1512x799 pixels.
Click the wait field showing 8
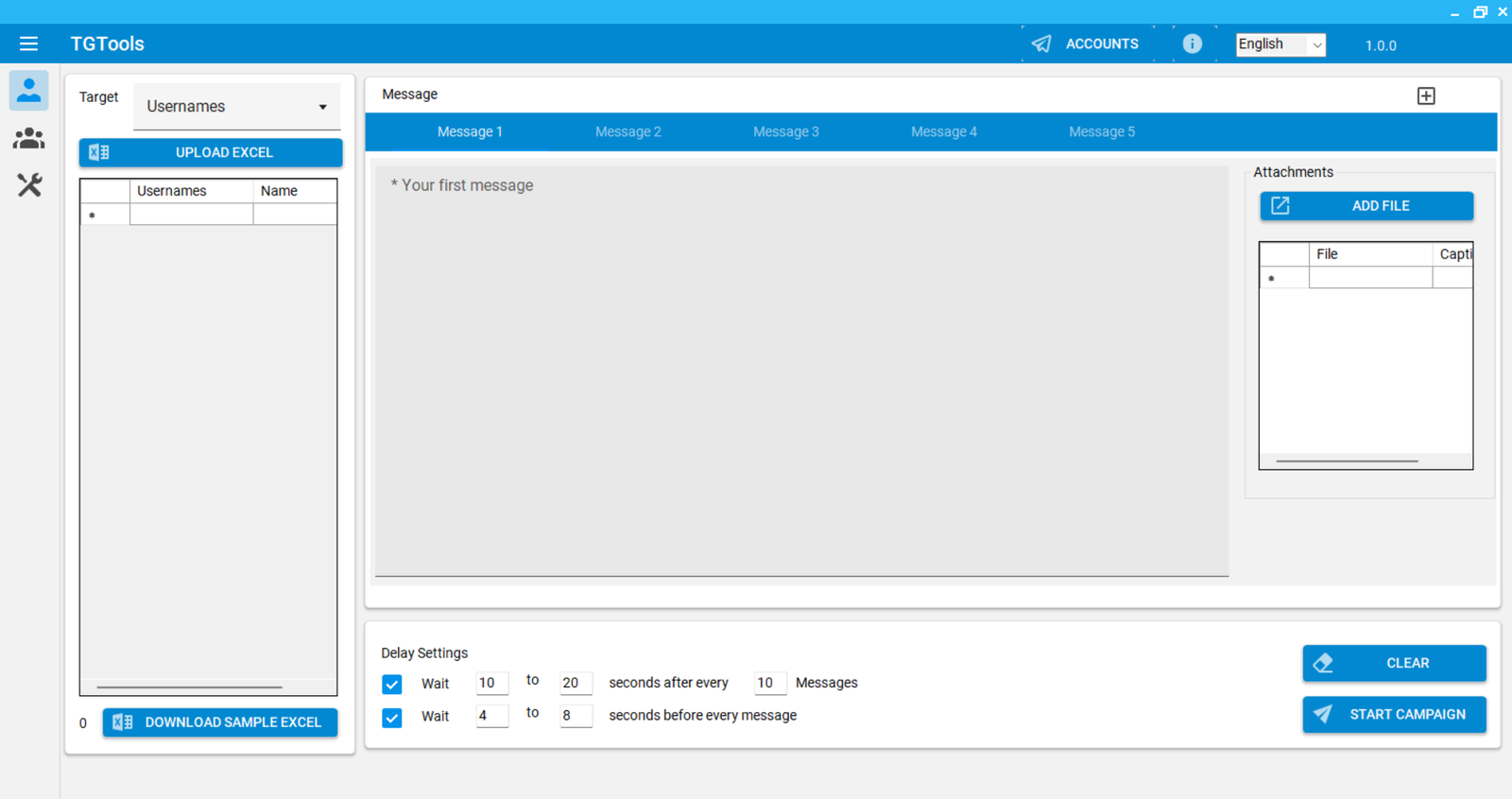tap(576, 716)
